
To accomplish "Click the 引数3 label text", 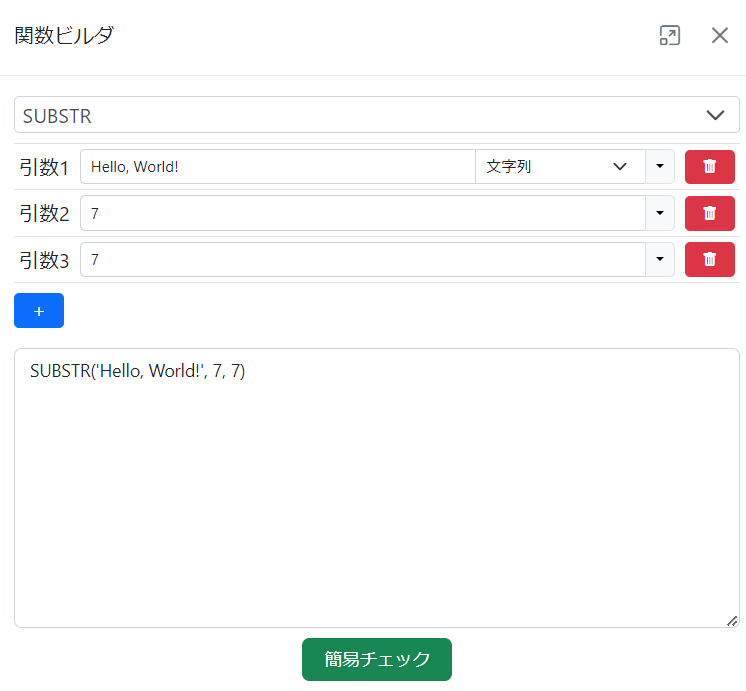I will [44, 260].
